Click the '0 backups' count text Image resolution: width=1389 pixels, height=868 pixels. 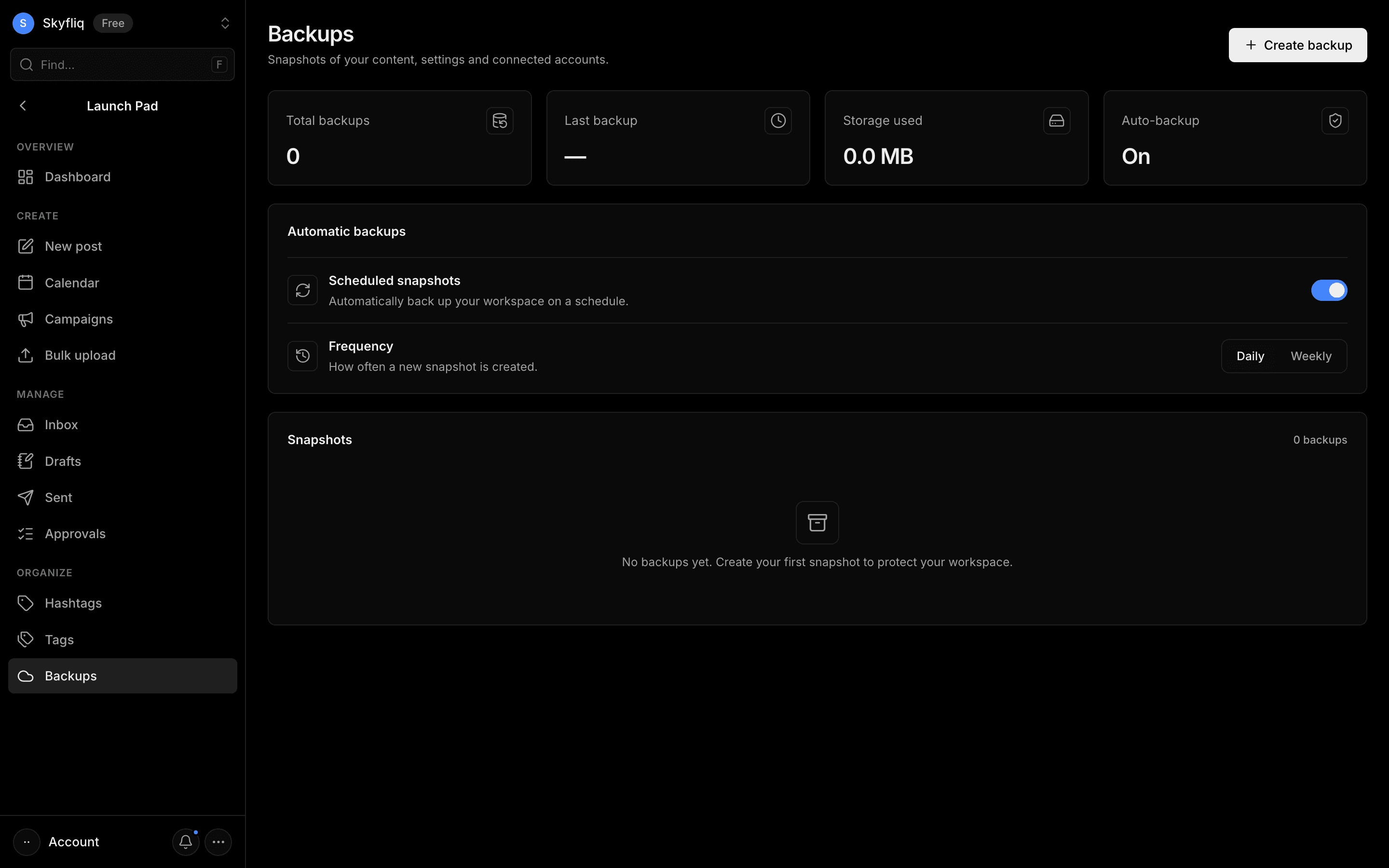point(1320,440)
